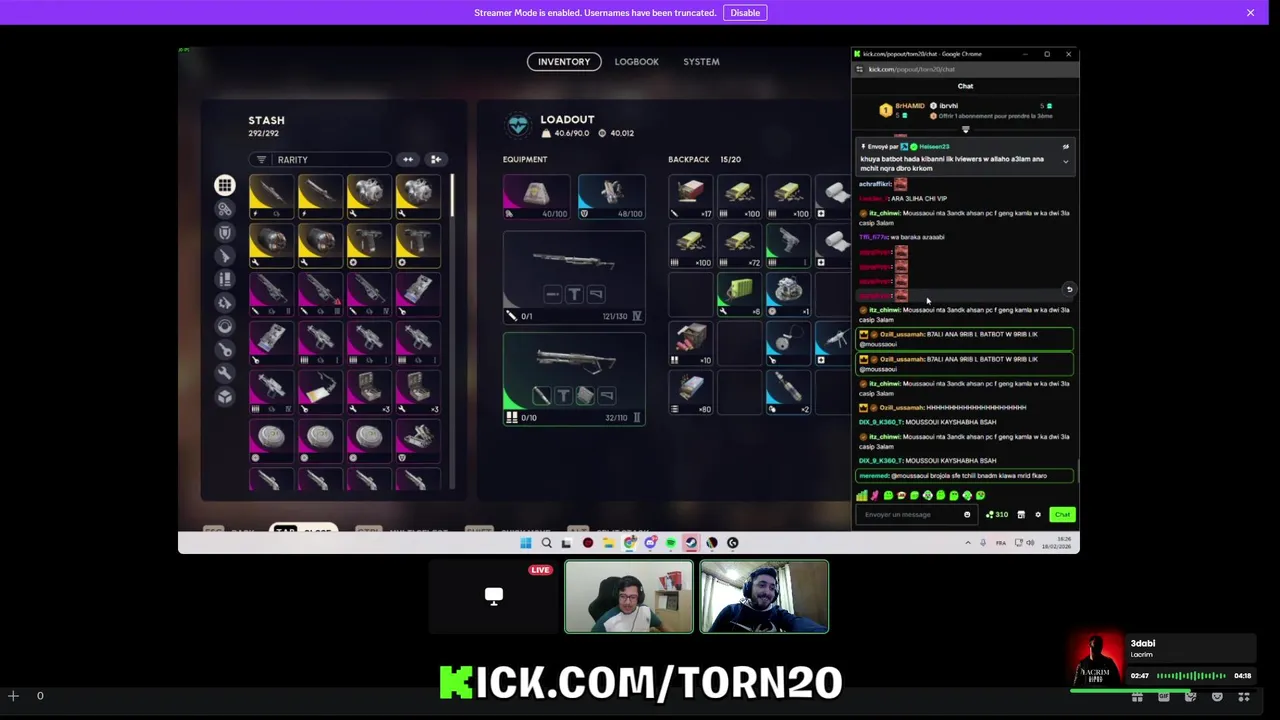The width and height of the screenshot is (1280, 720).
Task: Click the stash compact arrows button
Action: tap(408, 160)
